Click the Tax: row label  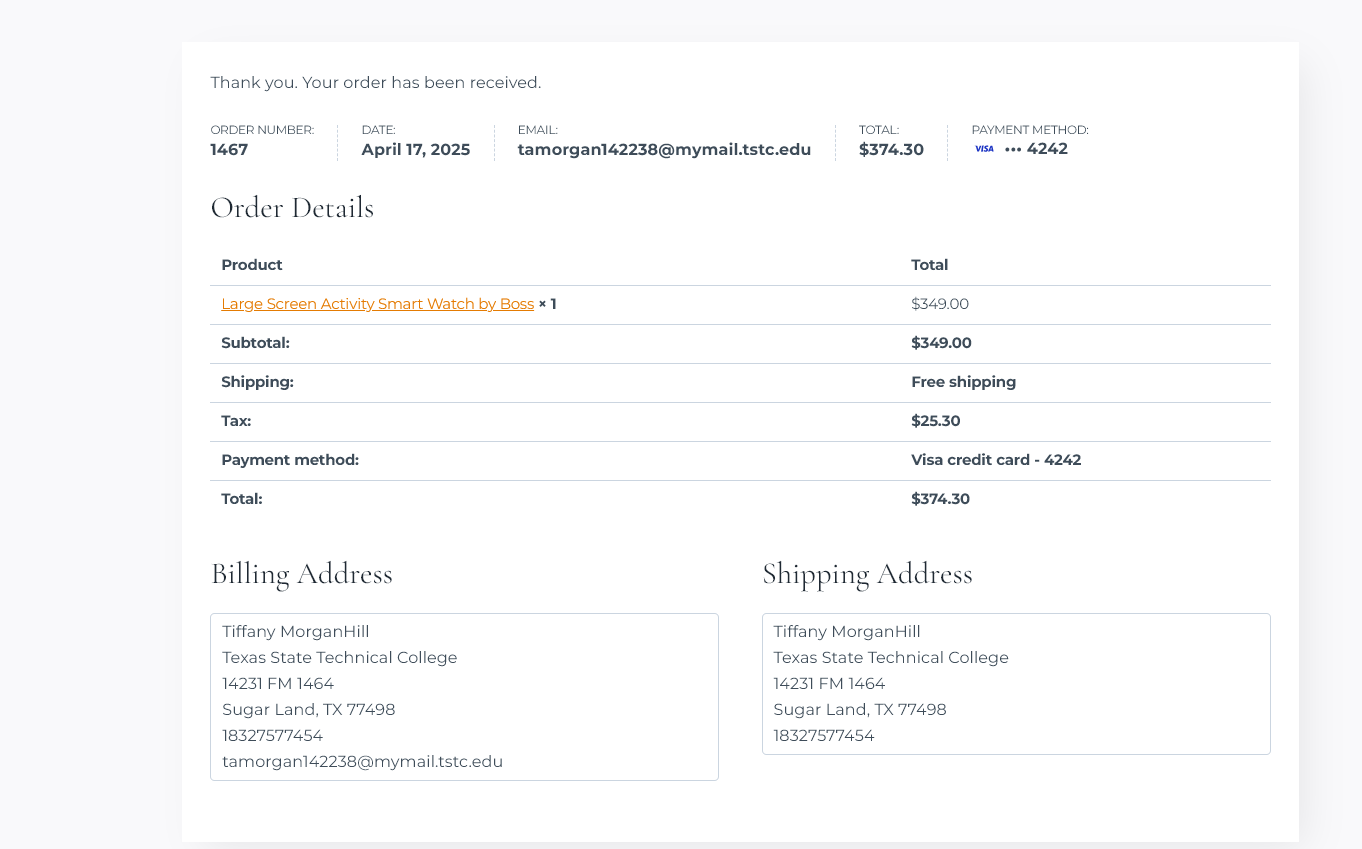236,421
